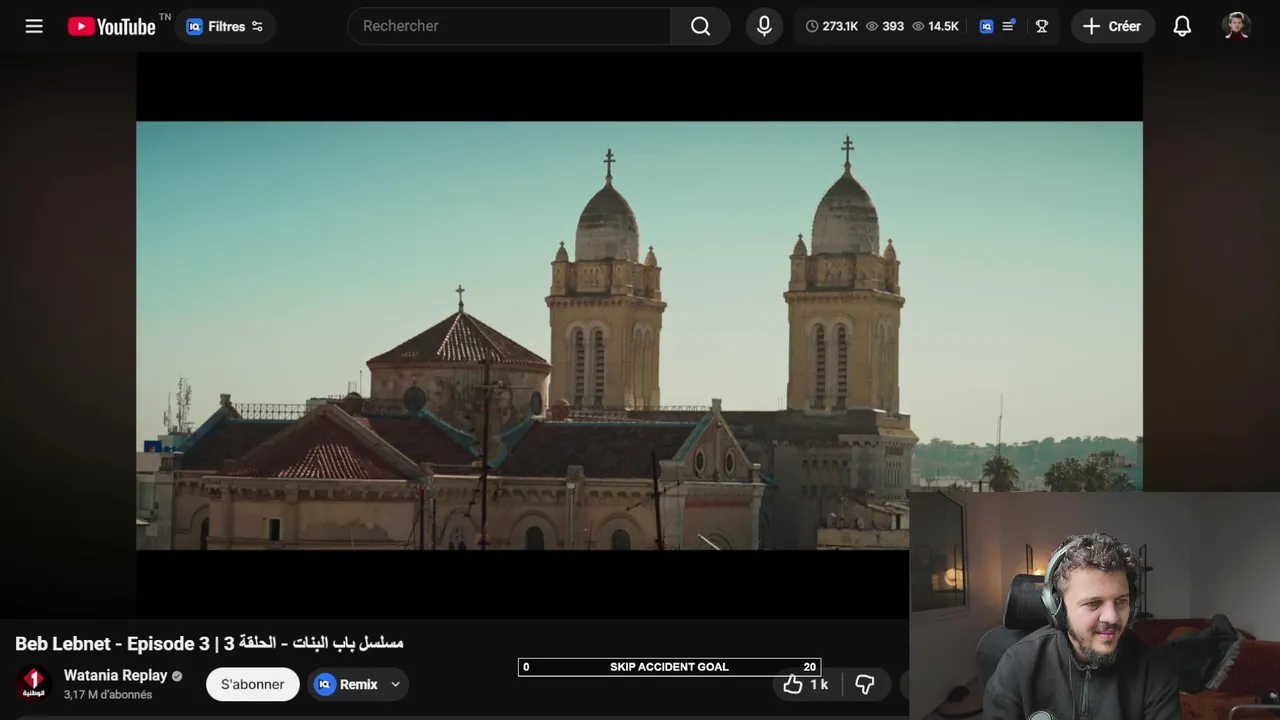This screenshot has width=1280, height=720.
Task: Subscribe using the S'abonner button
Action: coord(253,684)
